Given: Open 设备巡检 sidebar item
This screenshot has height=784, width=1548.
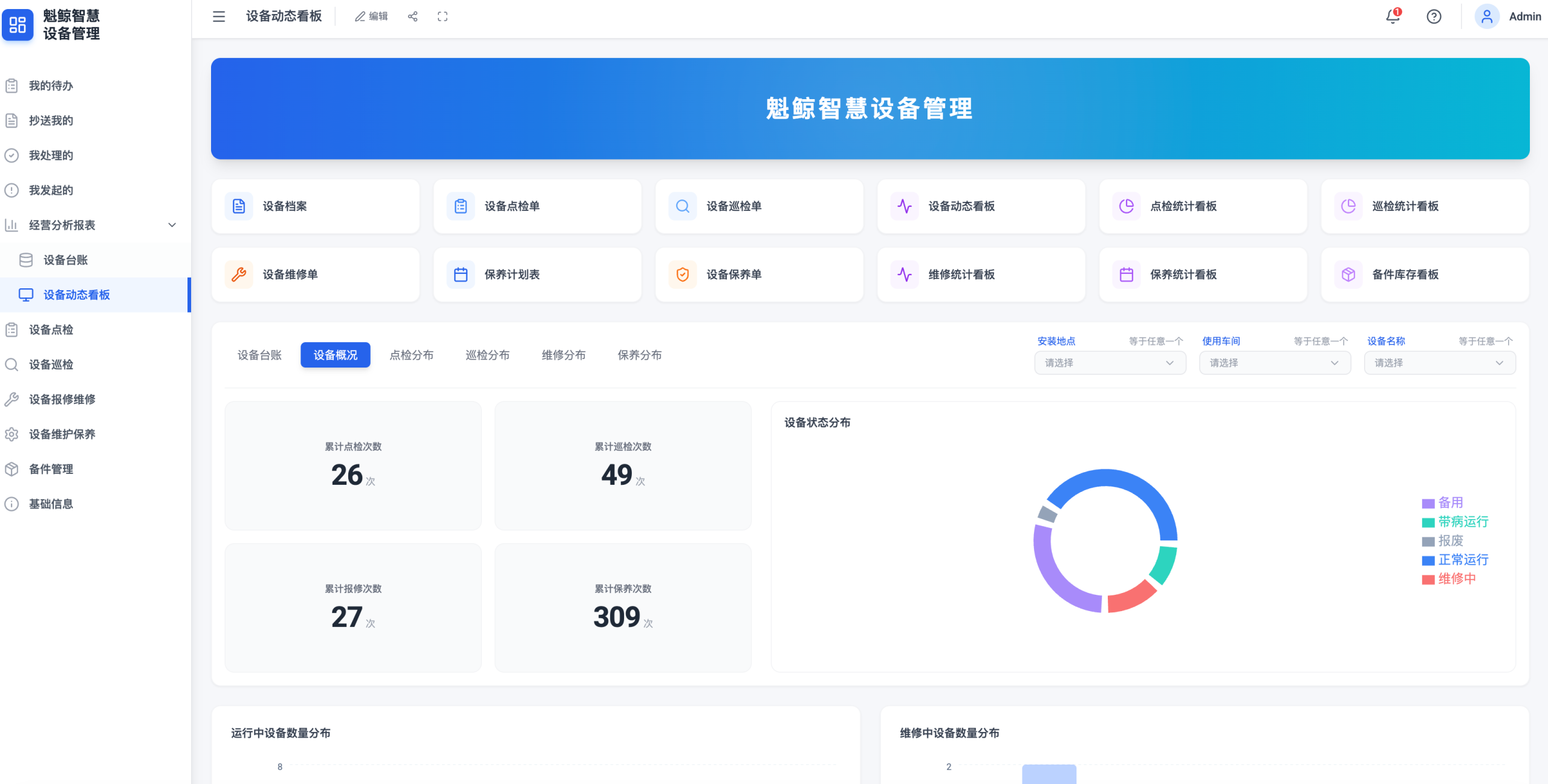Looking at the screenshot, I should pos(95,364).
